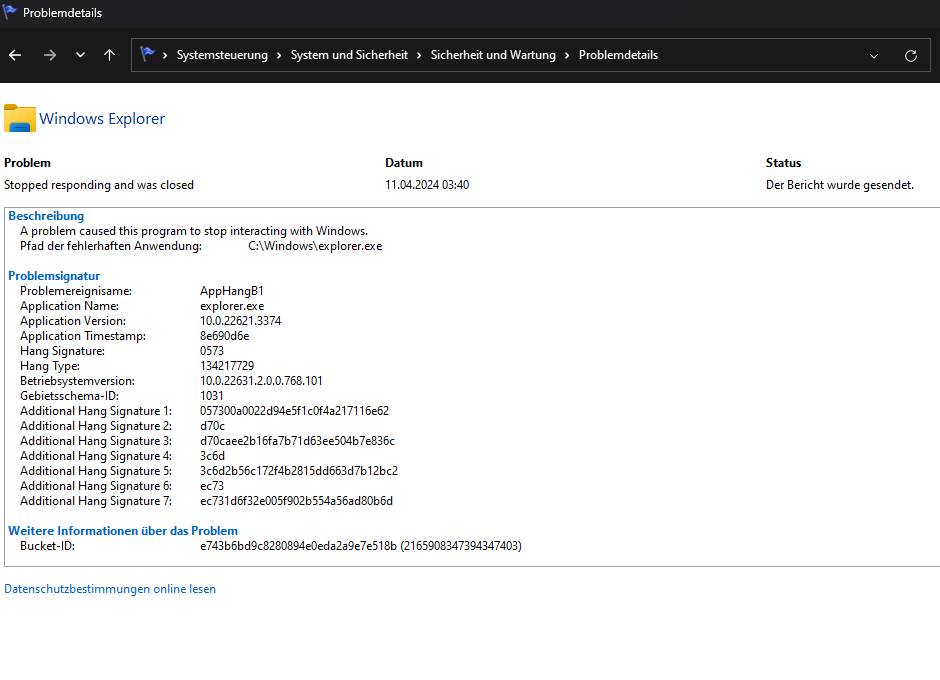Click the path C:\Windows\explorer.exe
Image resolution: width=940 pixels, height=680 pixels.
315,246
